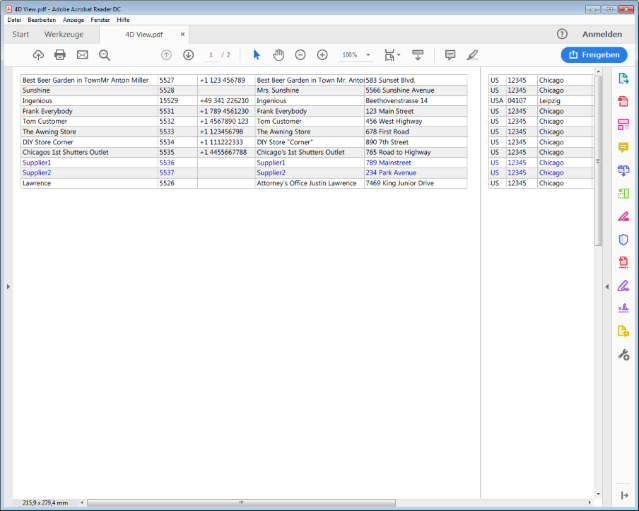Expand the left navigation pane arrow
This screenshot has width=639, height=511.
[8, 287]
